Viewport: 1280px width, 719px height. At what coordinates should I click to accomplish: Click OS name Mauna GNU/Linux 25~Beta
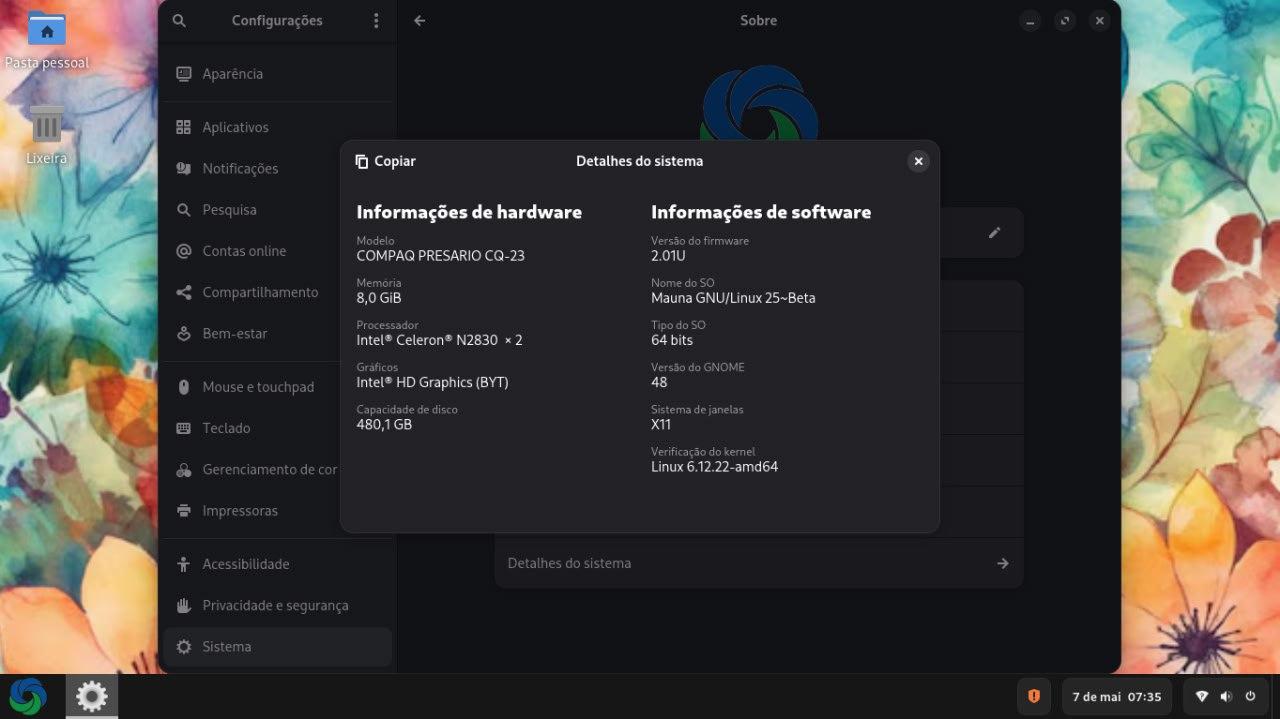(733, 298)
